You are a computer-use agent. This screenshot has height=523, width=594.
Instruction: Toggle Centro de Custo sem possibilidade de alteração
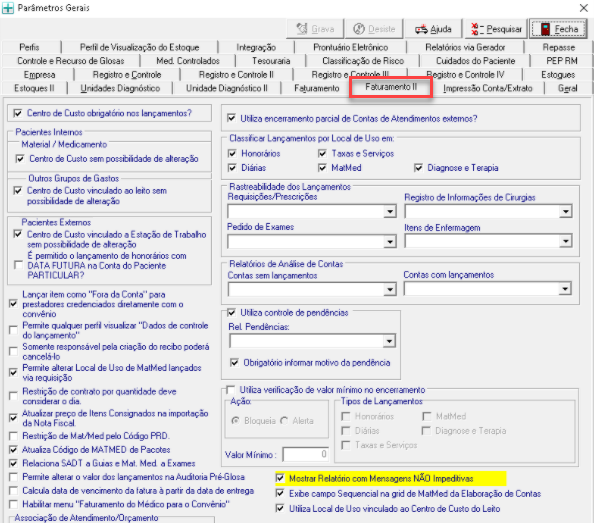[x=20, y=159]
